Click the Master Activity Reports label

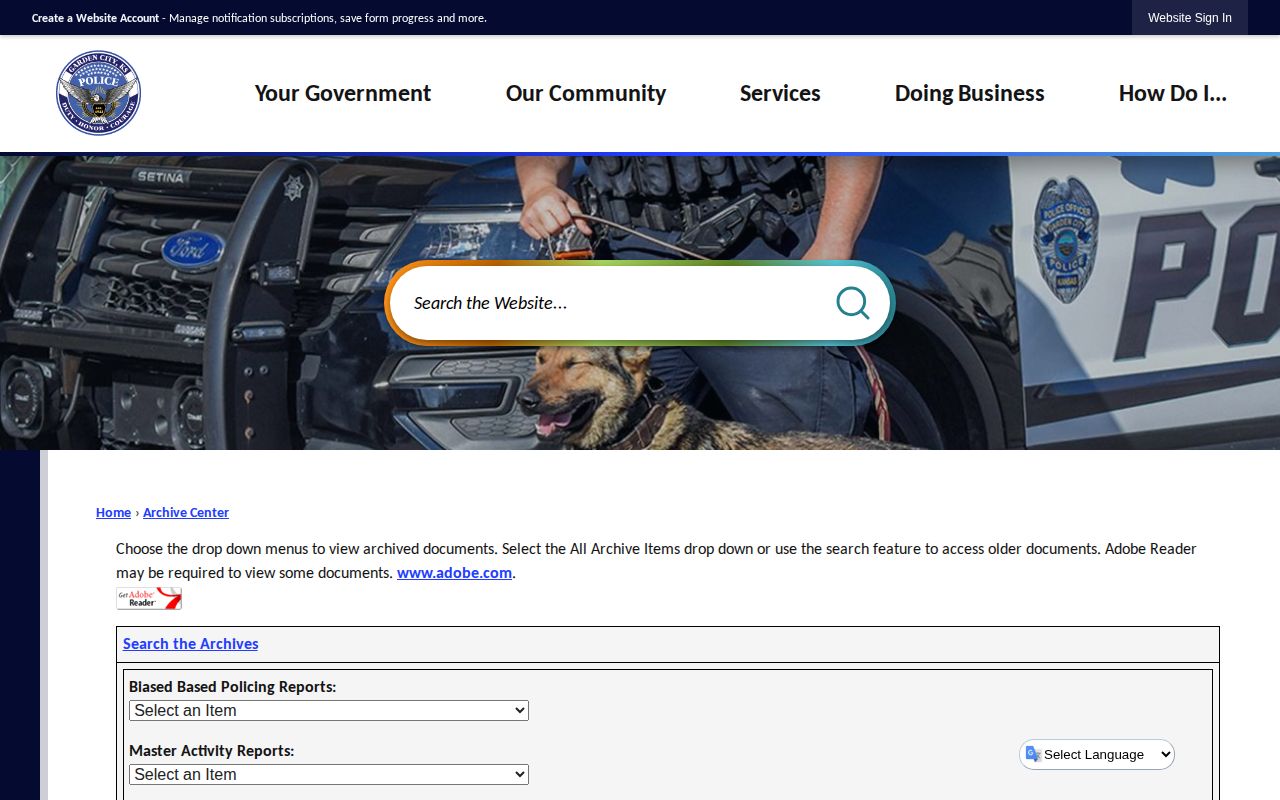coord(211,751)
